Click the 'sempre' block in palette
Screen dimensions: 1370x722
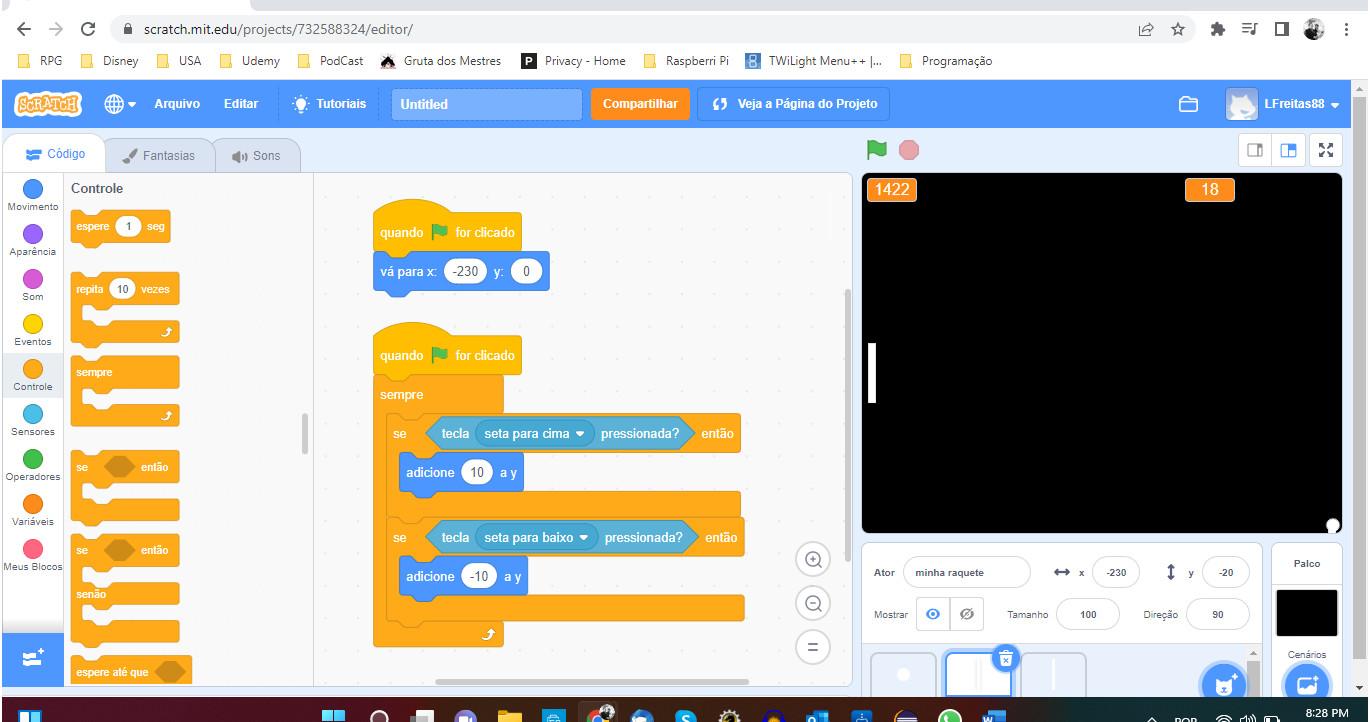point(125,391)
